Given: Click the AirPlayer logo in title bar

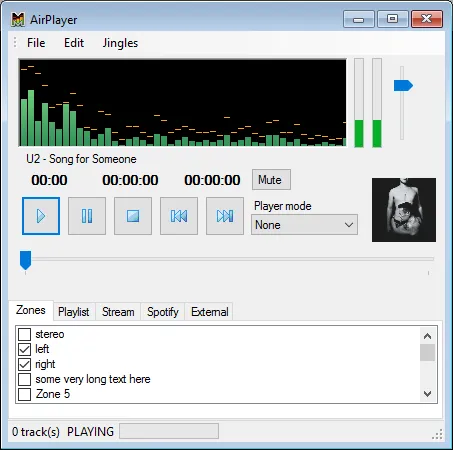Looking at the screenshot, I should [18, 20].
